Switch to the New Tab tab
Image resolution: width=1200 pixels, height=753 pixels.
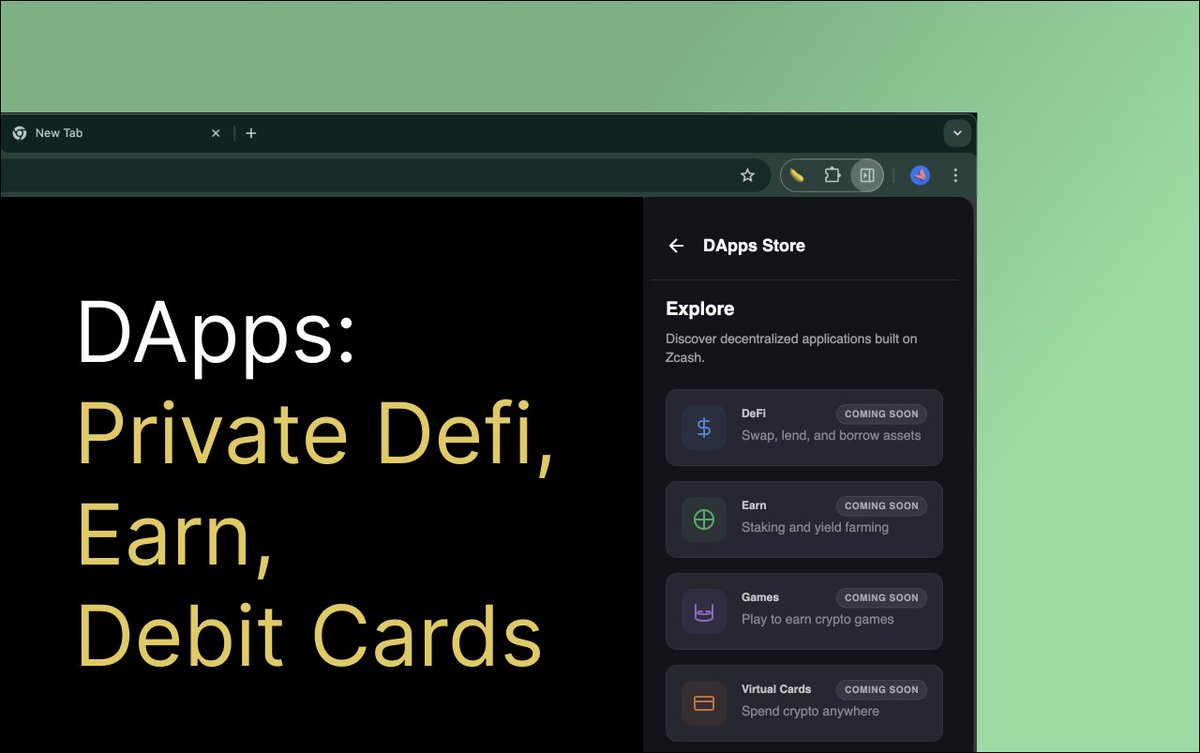[115, 133]
